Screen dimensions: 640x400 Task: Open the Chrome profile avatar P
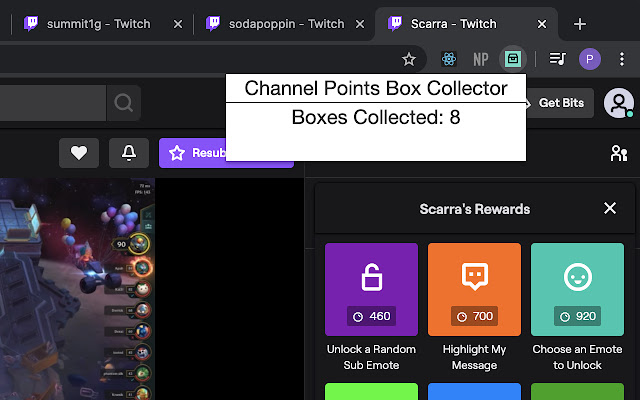click(589, 59)
